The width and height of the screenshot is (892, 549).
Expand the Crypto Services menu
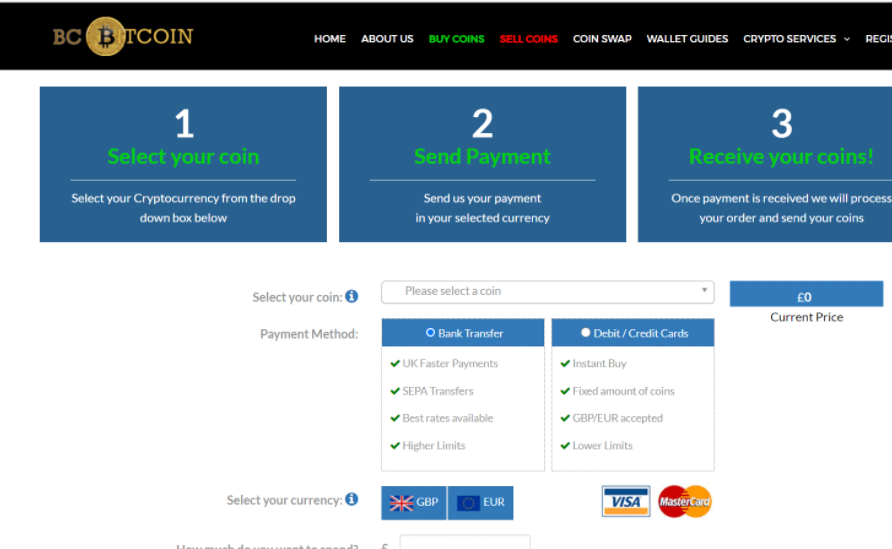[796, 39]
